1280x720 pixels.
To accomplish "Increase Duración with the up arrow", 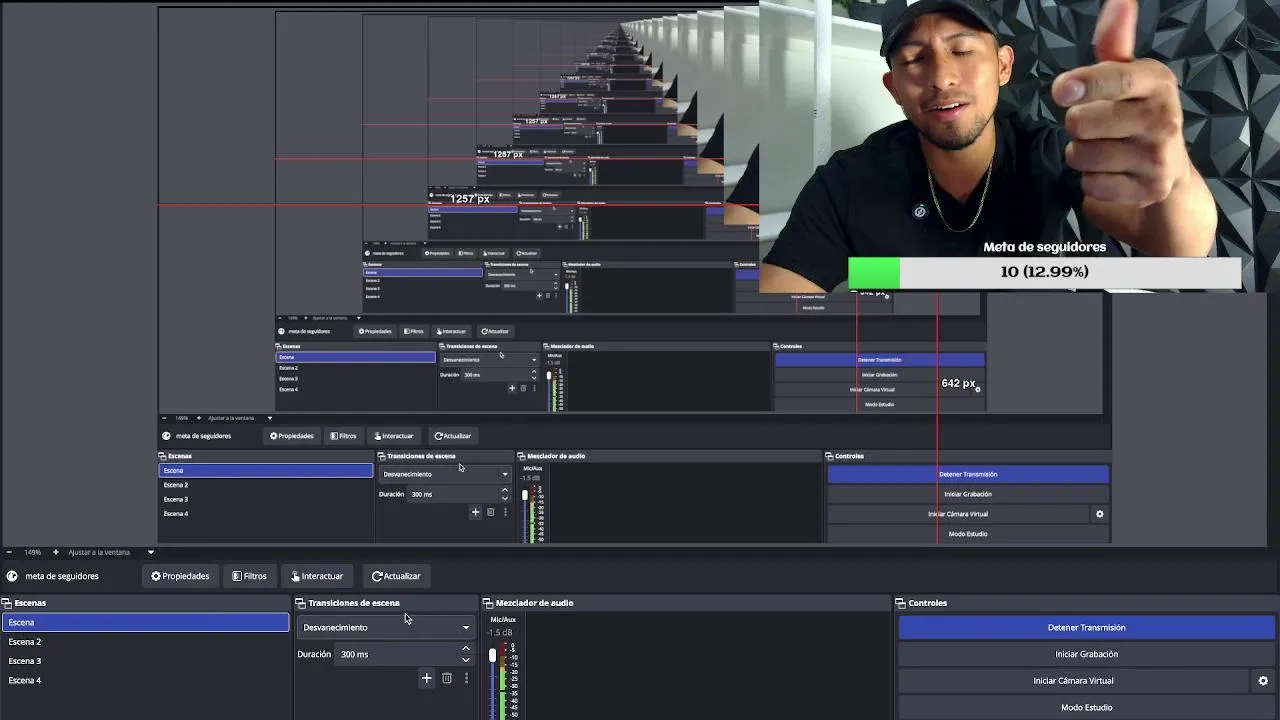I will point(466,649).
